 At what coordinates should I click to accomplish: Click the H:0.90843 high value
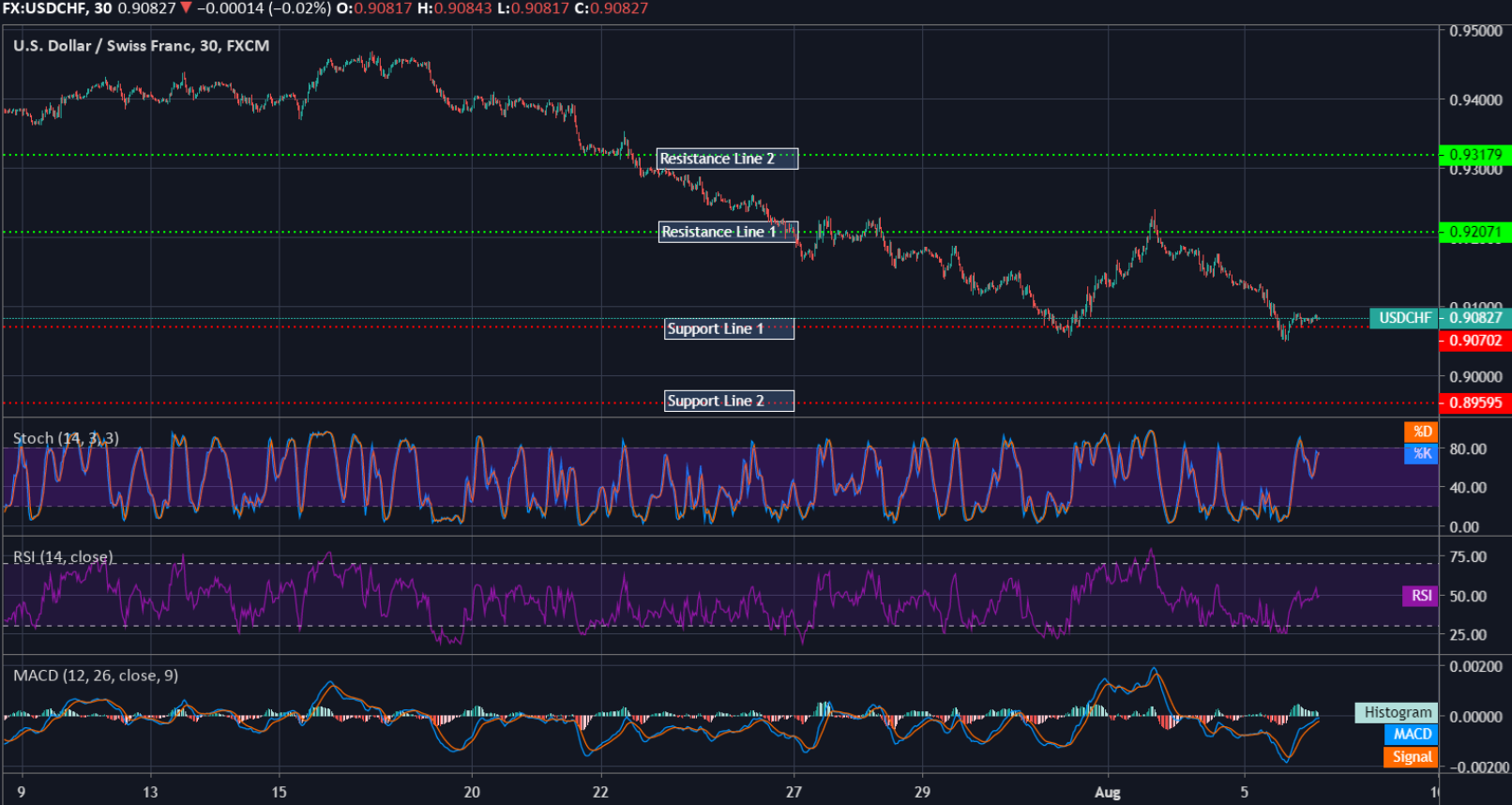click(x=455, y=8)
